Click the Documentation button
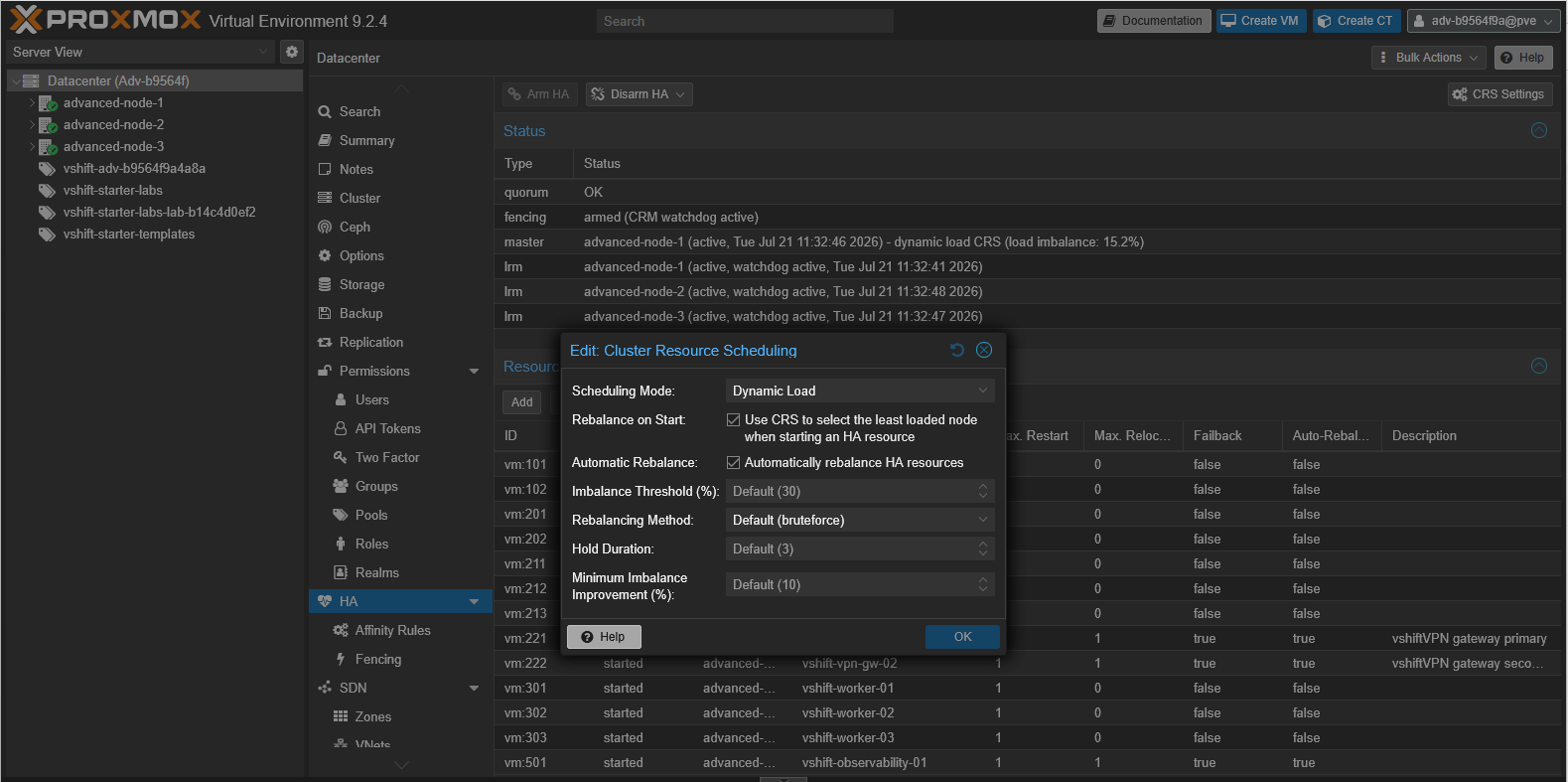Image resolution: width=1568 pixels, height=782 pixels. [x=1153, y=21]
